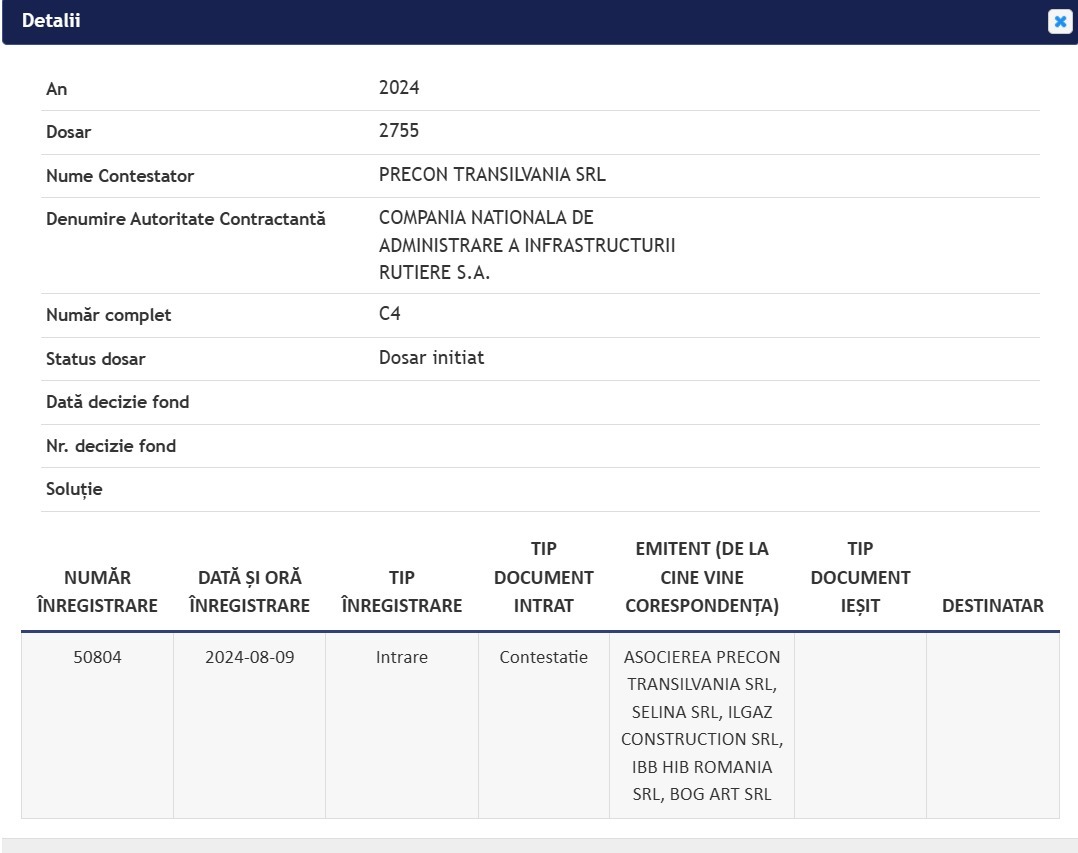Image resolution: width=1078 pixels, height=853 pixels.
Task: Select the Dosar number 2755
Action: point(399,131)
